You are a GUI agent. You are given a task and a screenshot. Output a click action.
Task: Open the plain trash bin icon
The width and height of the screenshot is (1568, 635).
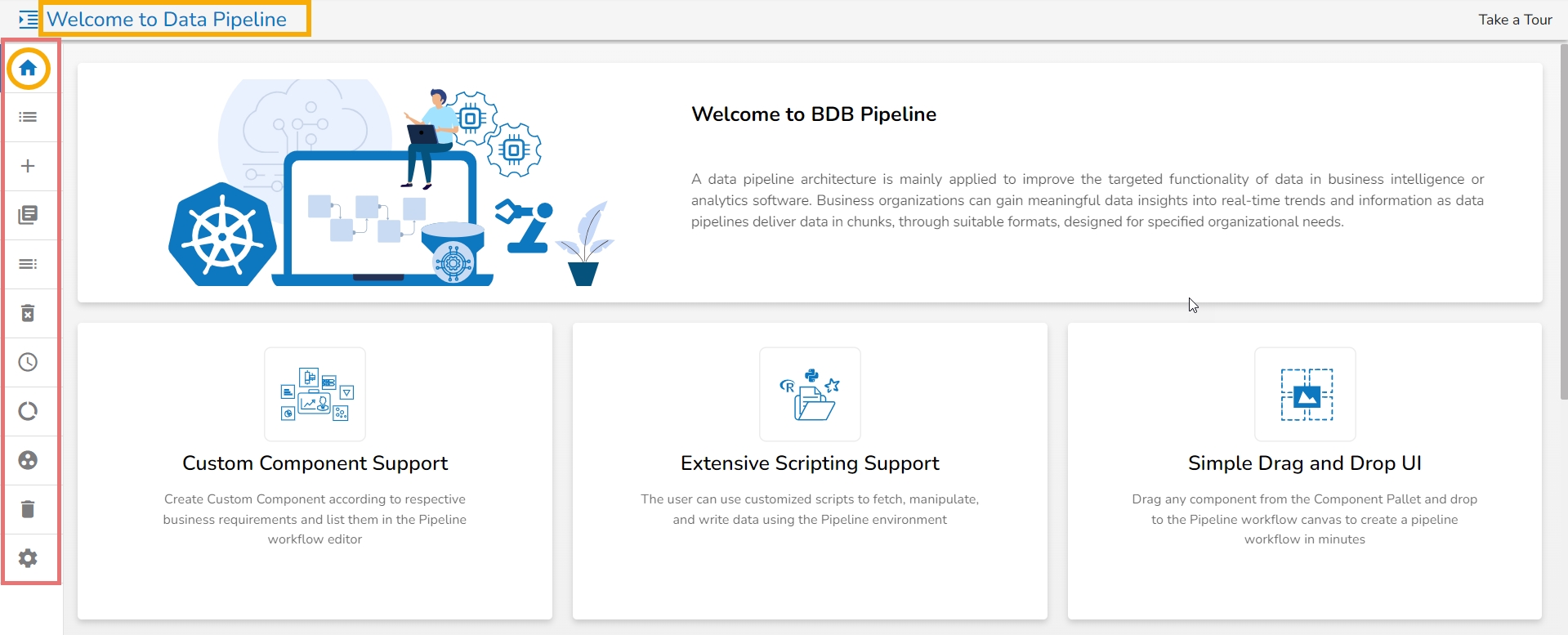pyautogui.click(x=28, y=510)
